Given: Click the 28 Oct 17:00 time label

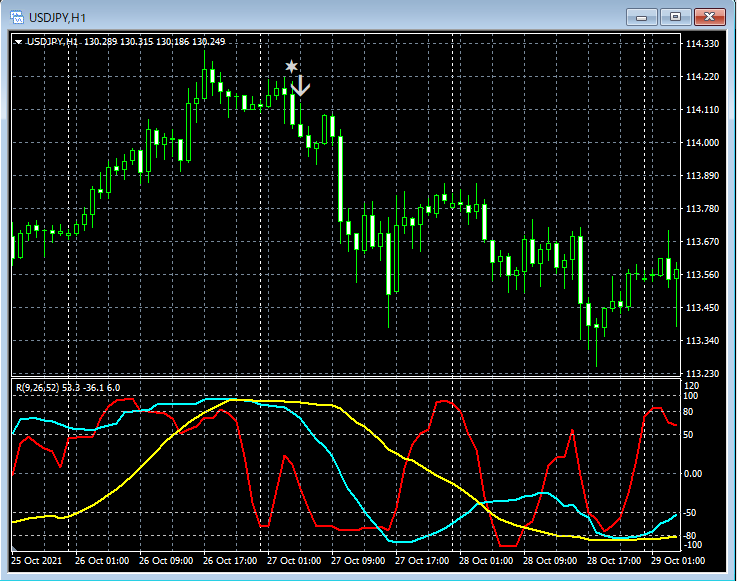Looking at the screenshot, I should [x=614, y=561].
